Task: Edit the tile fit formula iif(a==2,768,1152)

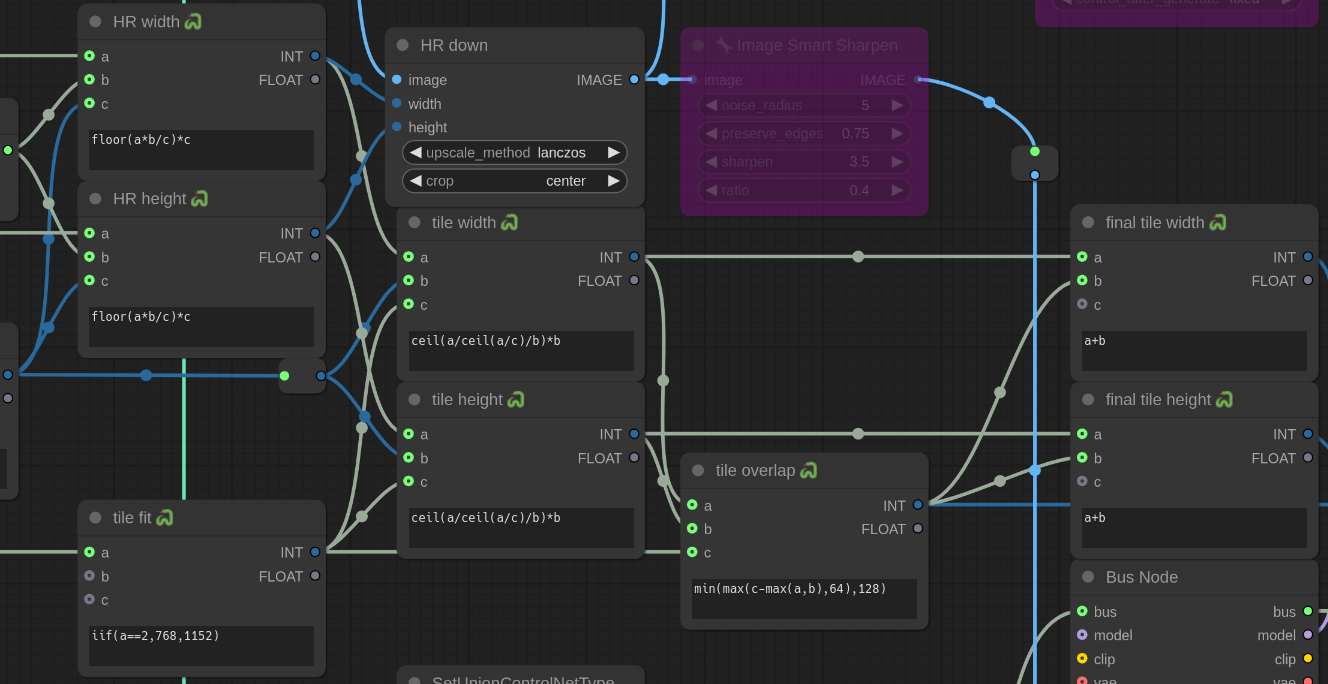Action: click(x=202, y=646)
